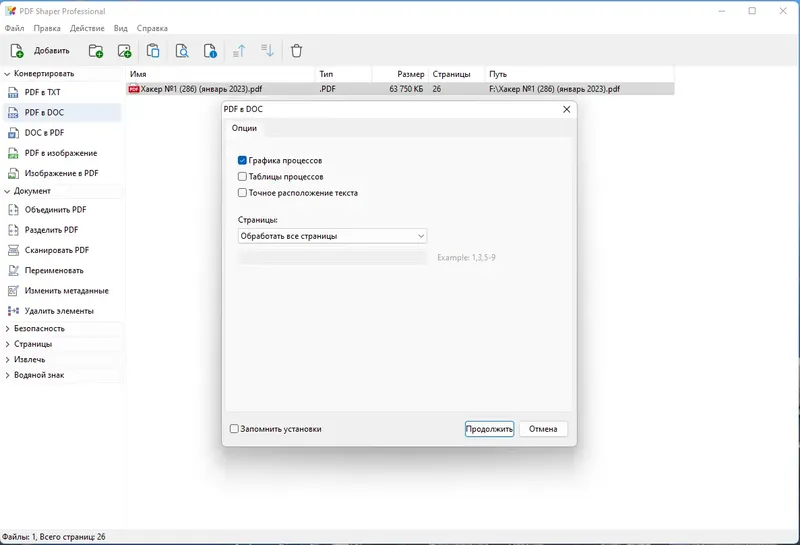Expand the Водяной знак section
800x545 pixels.
7,375
